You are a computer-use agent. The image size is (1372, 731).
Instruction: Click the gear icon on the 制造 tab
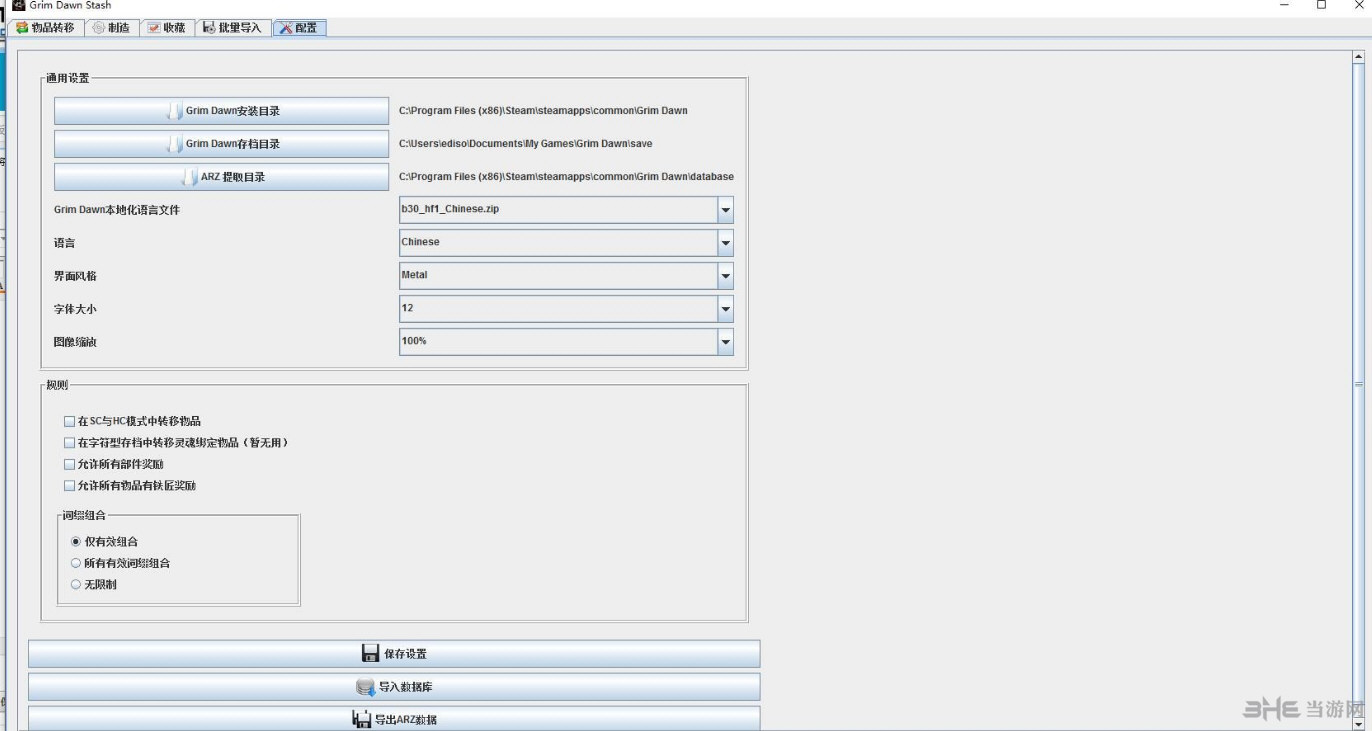click(99, 28)
